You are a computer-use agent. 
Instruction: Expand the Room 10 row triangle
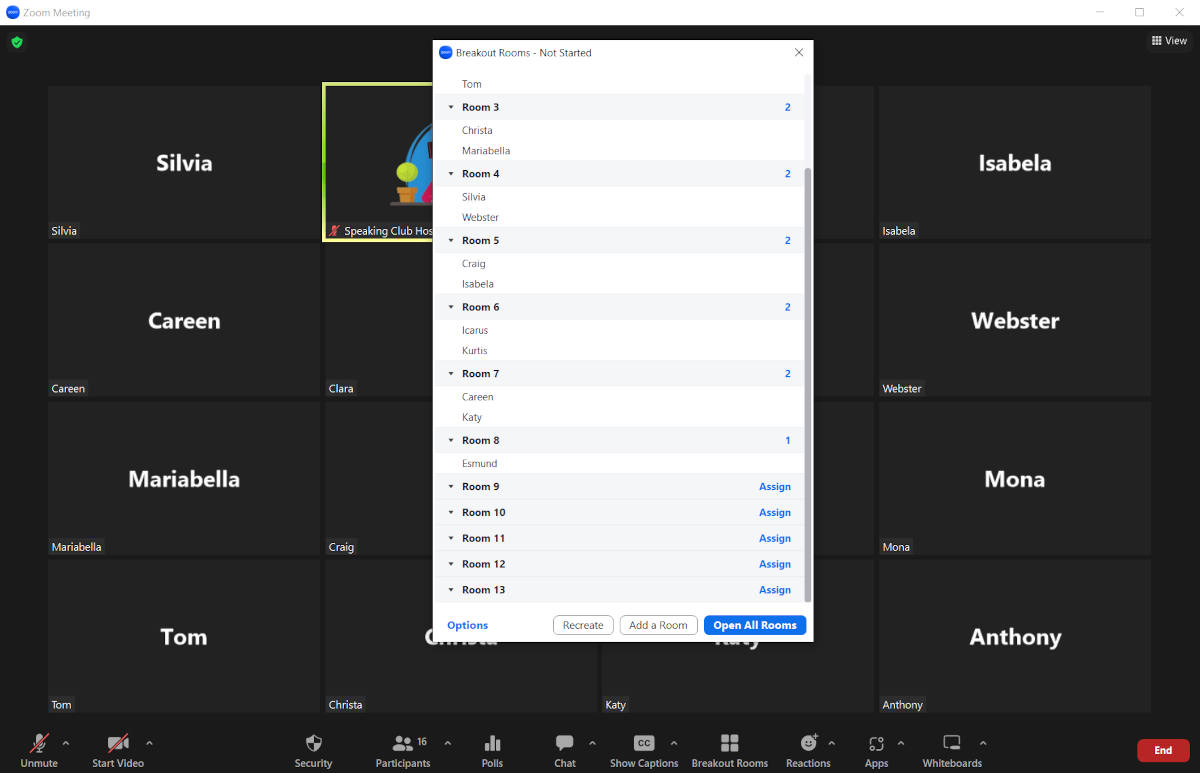[x=451, y=513]
